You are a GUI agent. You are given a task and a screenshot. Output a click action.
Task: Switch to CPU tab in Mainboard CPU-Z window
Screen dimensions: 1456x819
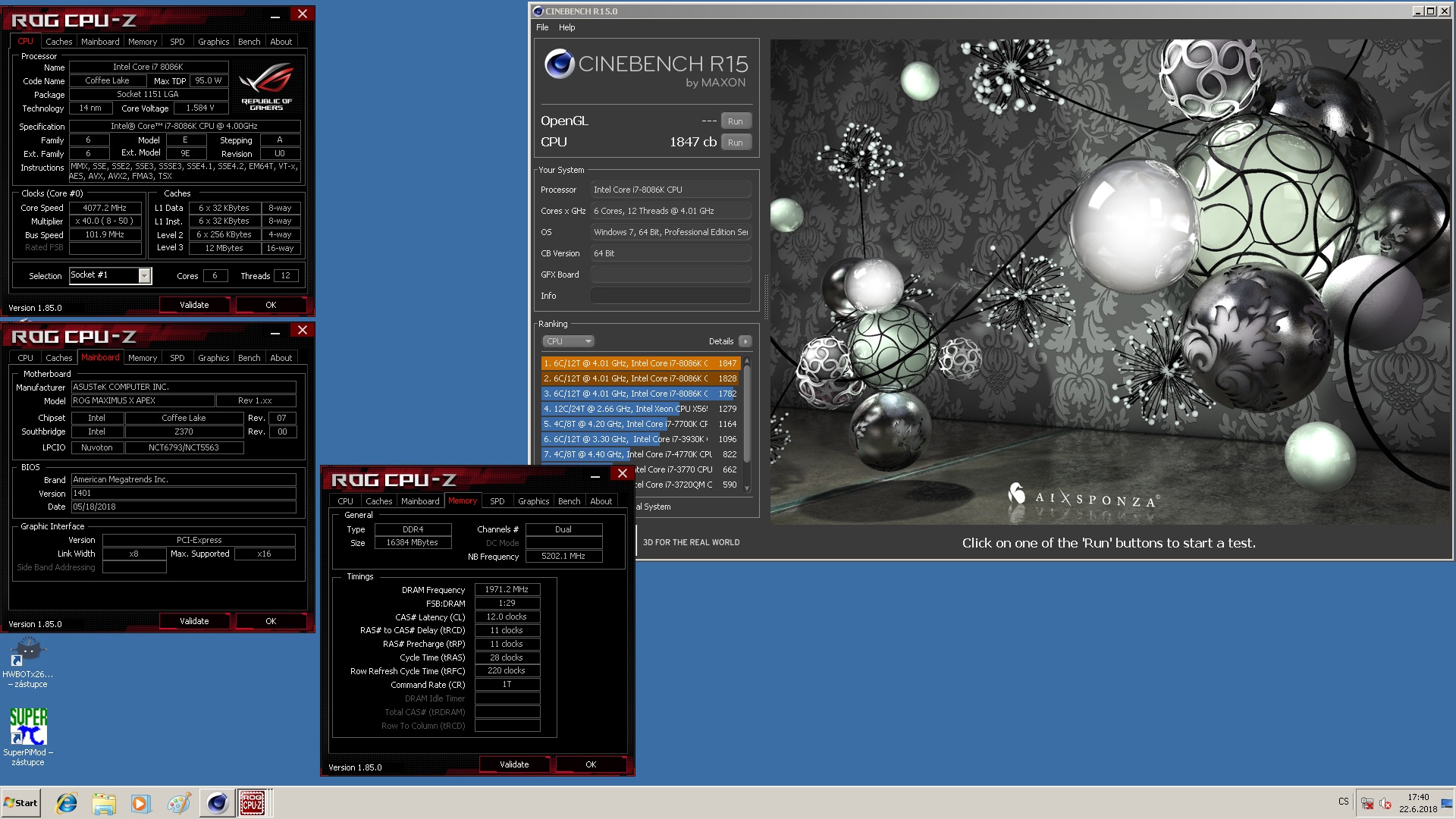click(x=25, y=358)
